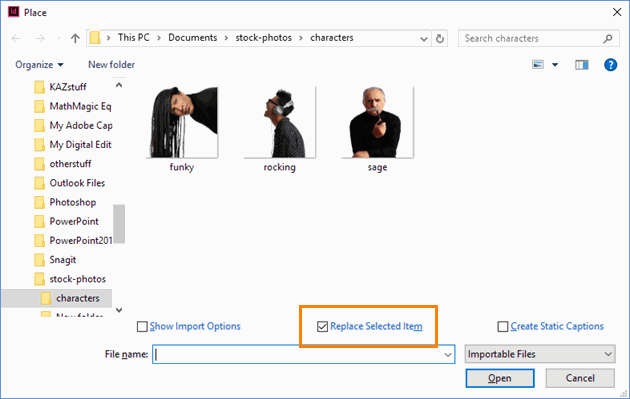Image resolution: width=630 pixels, height=399 pixels.
Task: Select Outlook Files folder in tree
Action: 70,183
